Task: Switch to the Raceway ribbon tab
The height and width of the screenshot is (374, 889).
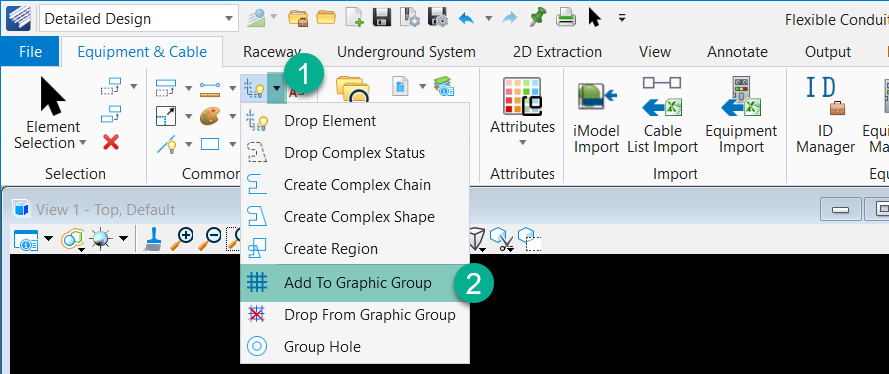Action: tap(272, 52)
